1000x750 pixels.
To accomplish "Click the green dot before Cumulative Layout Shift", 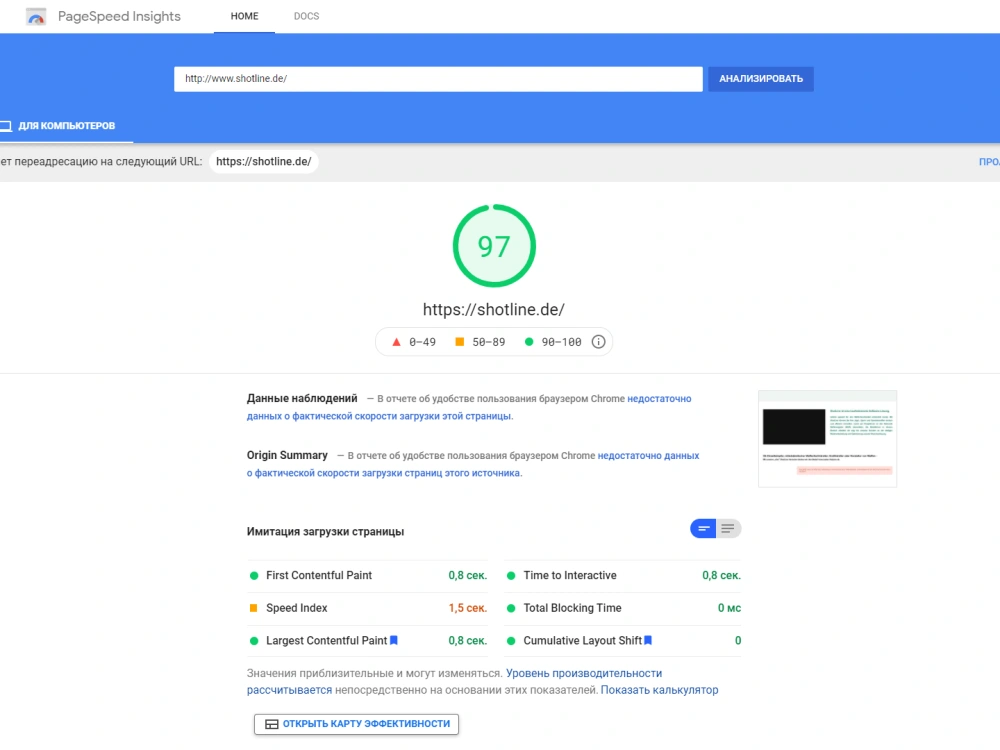I will click(x=511, y=640).
